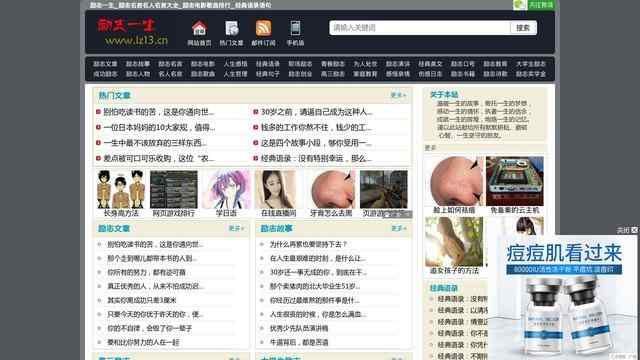Open 经典语录 sidebar heading

[444, 288]
